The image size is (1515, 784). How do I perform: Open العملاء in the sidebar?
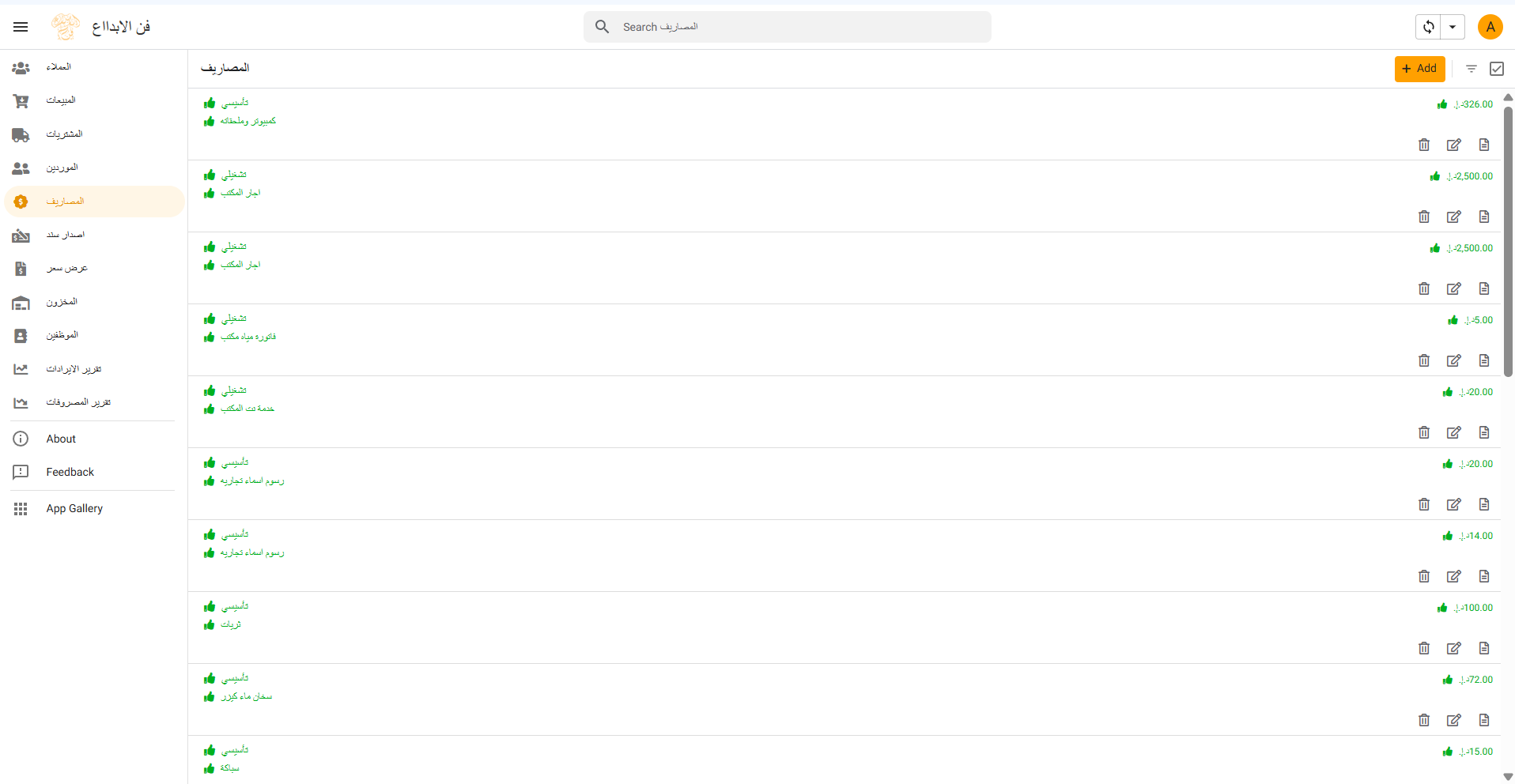point(59,67)
